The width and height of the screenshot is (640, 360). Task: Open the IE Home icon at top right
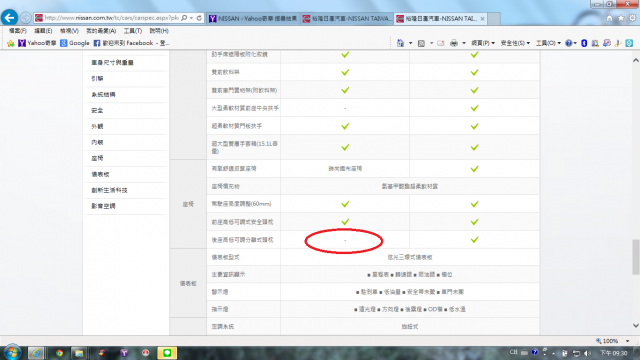click(609, 18)
